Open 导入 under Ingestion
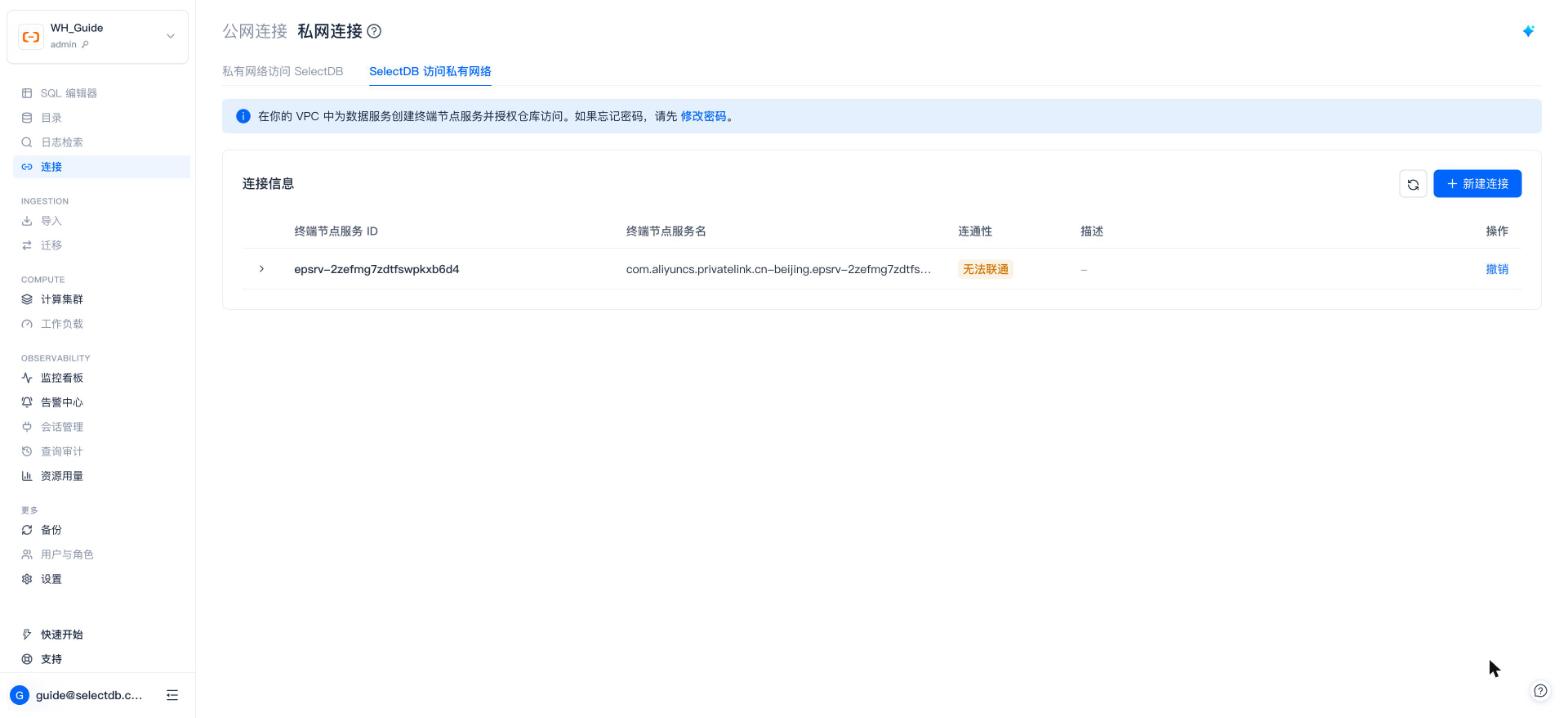Screen dimensions: 1568x718 [51, 221]
